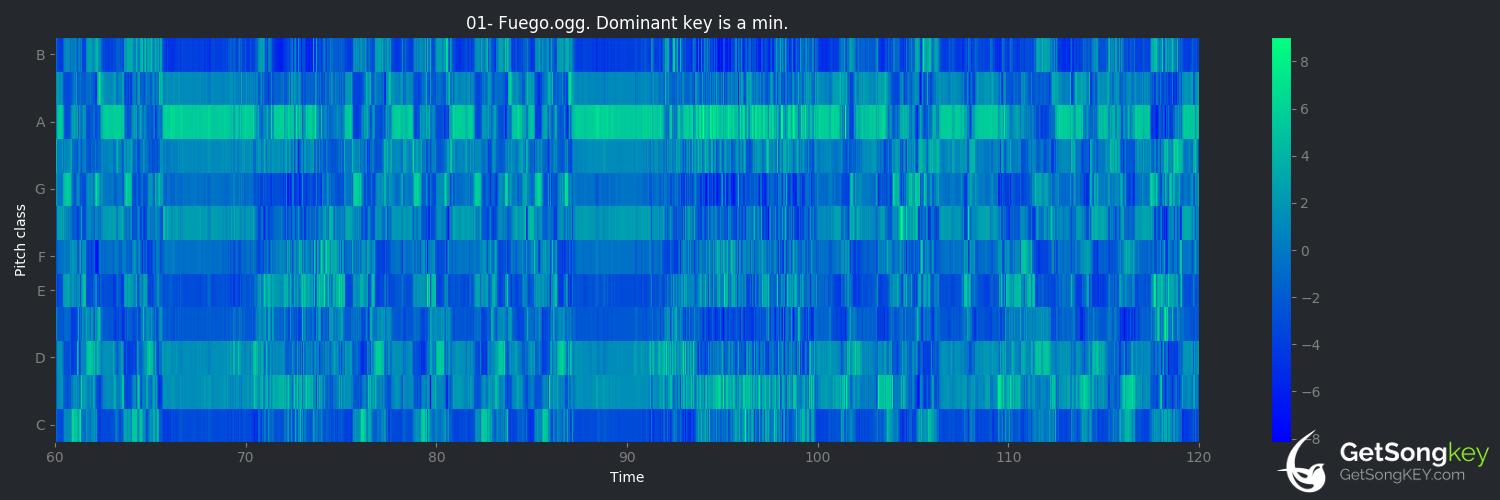Click the 'A' pitch class tick label
The height and width of the screenshot is (500, 1500).
pos(41,122)
